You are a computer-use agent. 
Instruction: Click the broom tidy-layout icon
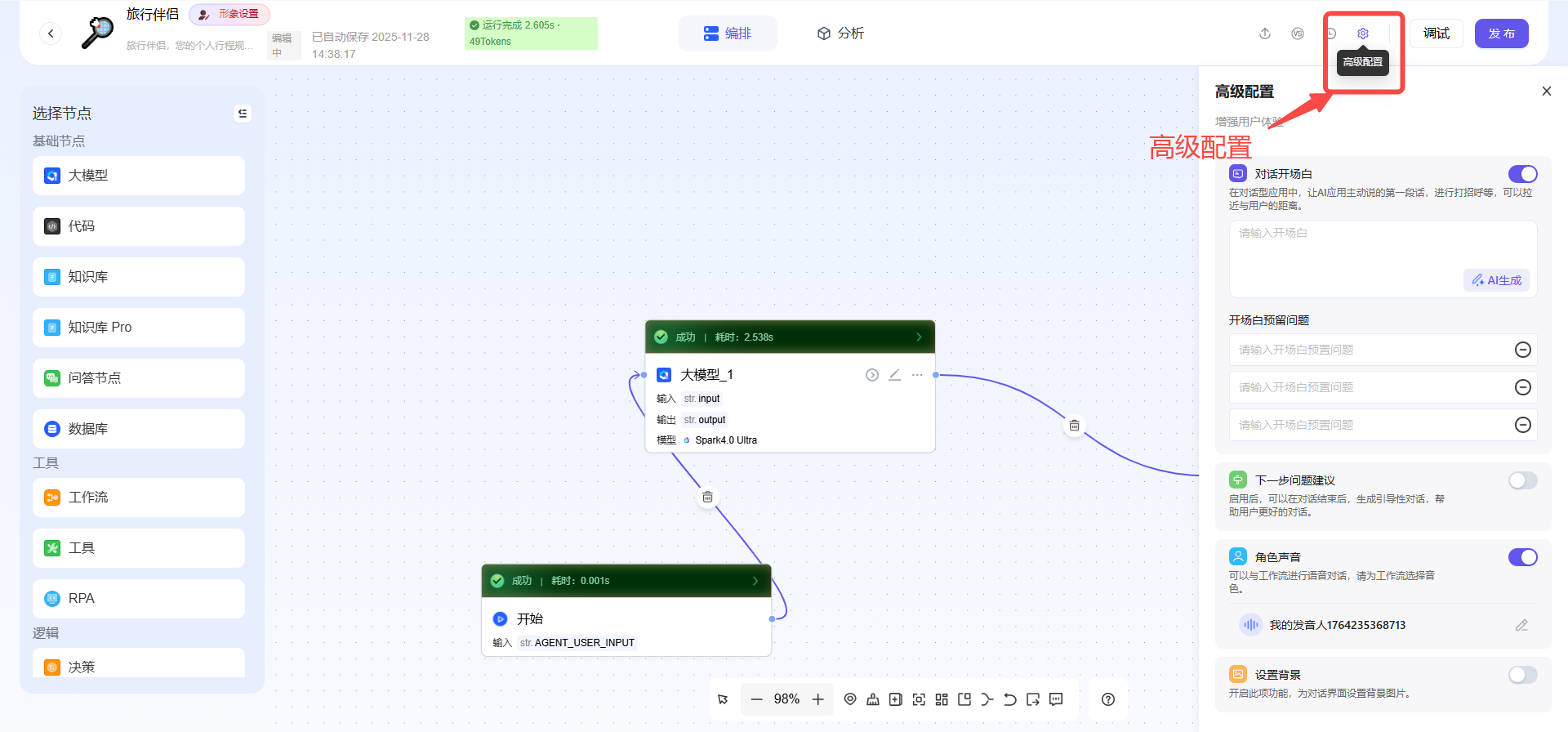(873, 699)
